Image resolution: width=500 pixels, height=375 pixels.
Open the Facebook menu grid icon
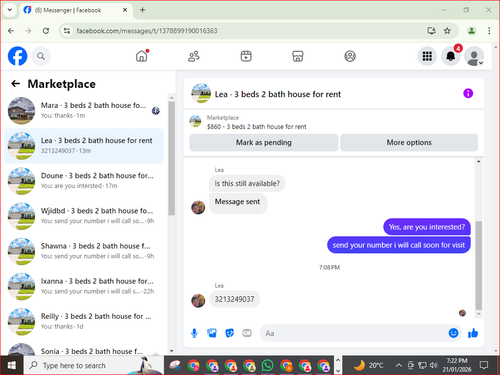coord(427,56)
